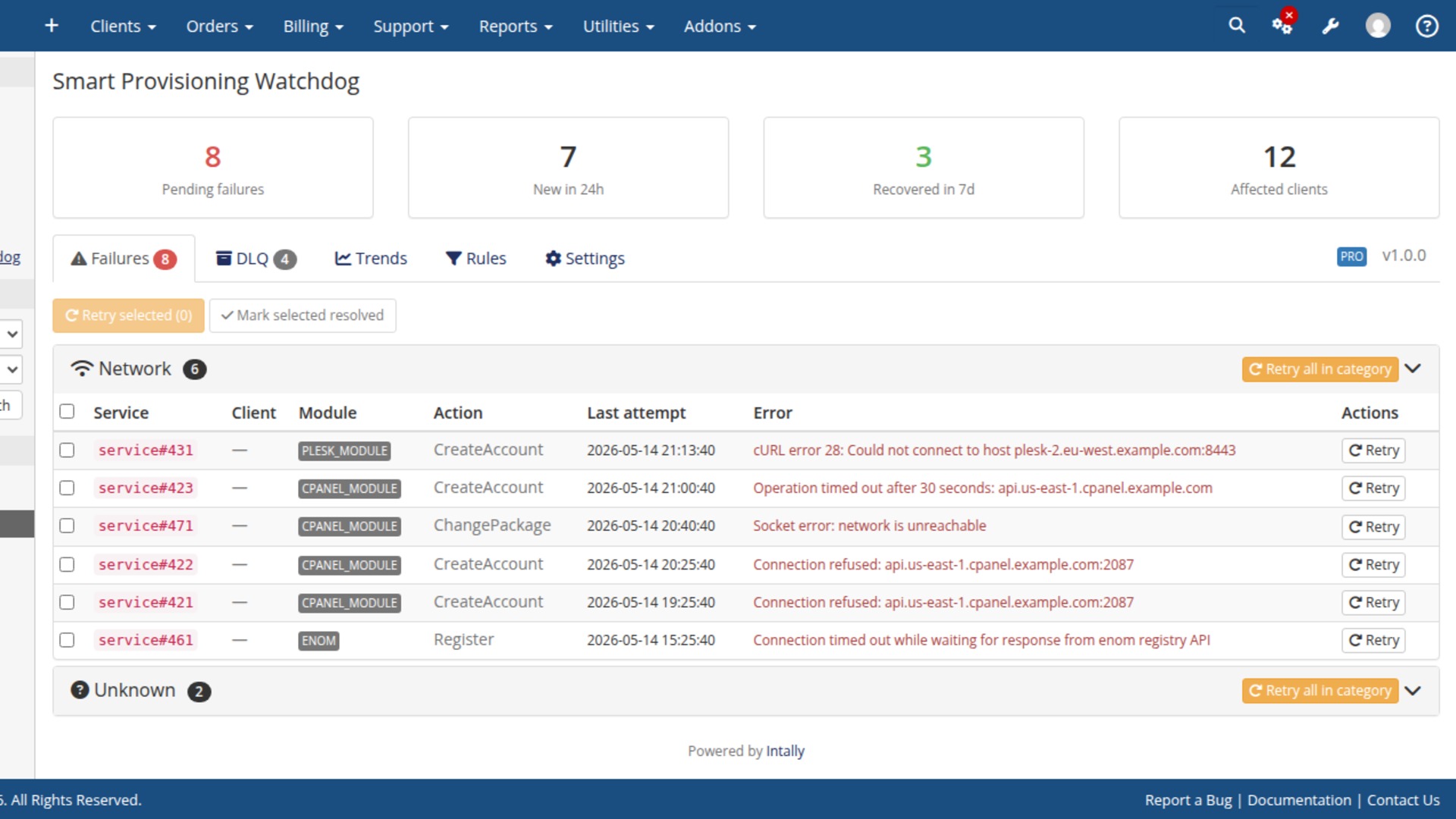Screen dimensions: 1456x819
Task: Click the New in 24h stat card
Action: [x=569, y=168]
